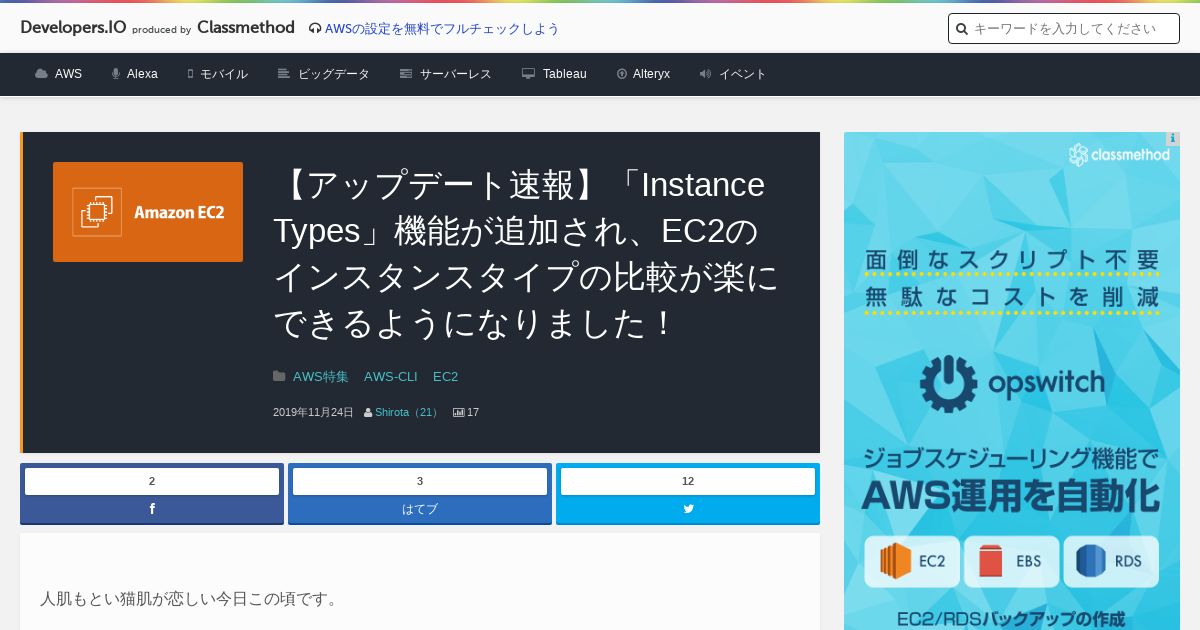Click the EC2 badge in the ad

pyautogui.click(x=912, y=561)
